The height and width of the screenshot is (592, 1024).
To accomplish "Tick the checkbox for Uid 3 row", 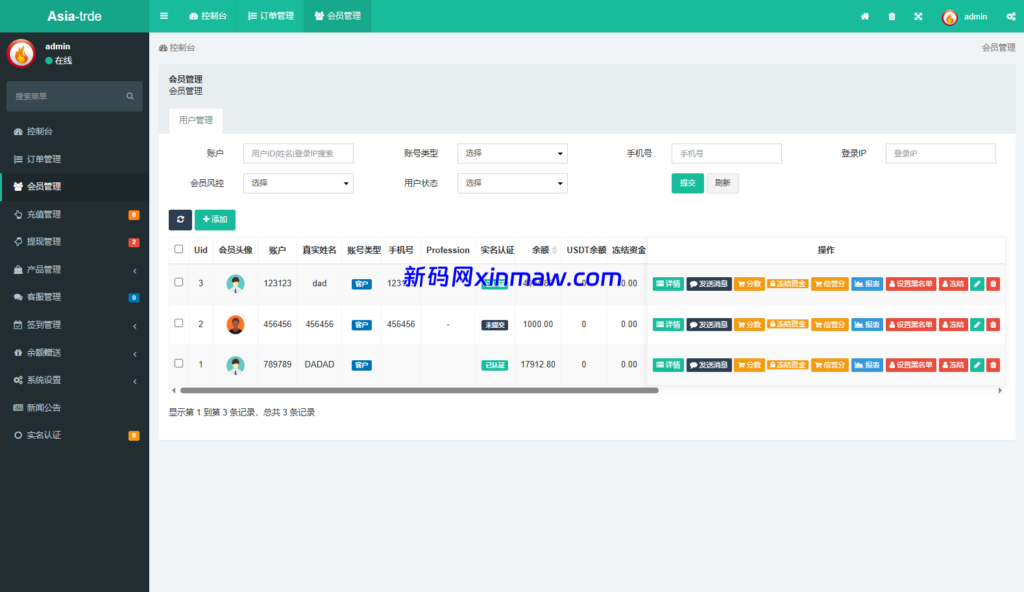I will pyautogui.click(x=178, y=282).
